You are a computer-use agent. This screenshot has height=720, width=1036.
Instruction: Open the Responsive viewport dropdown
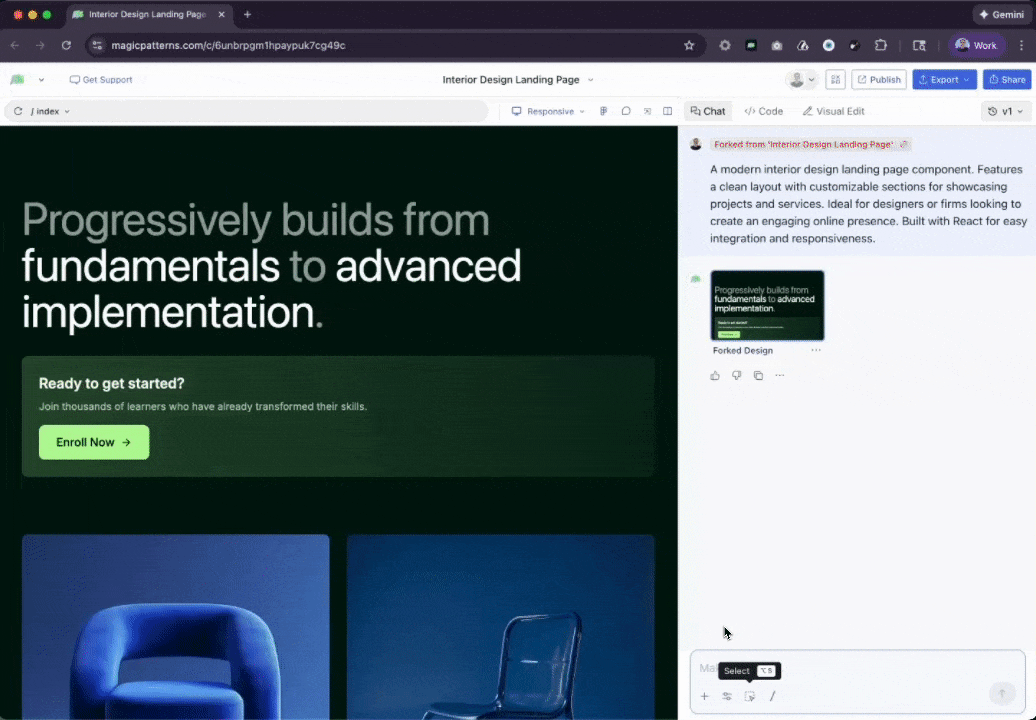(548, 111)
